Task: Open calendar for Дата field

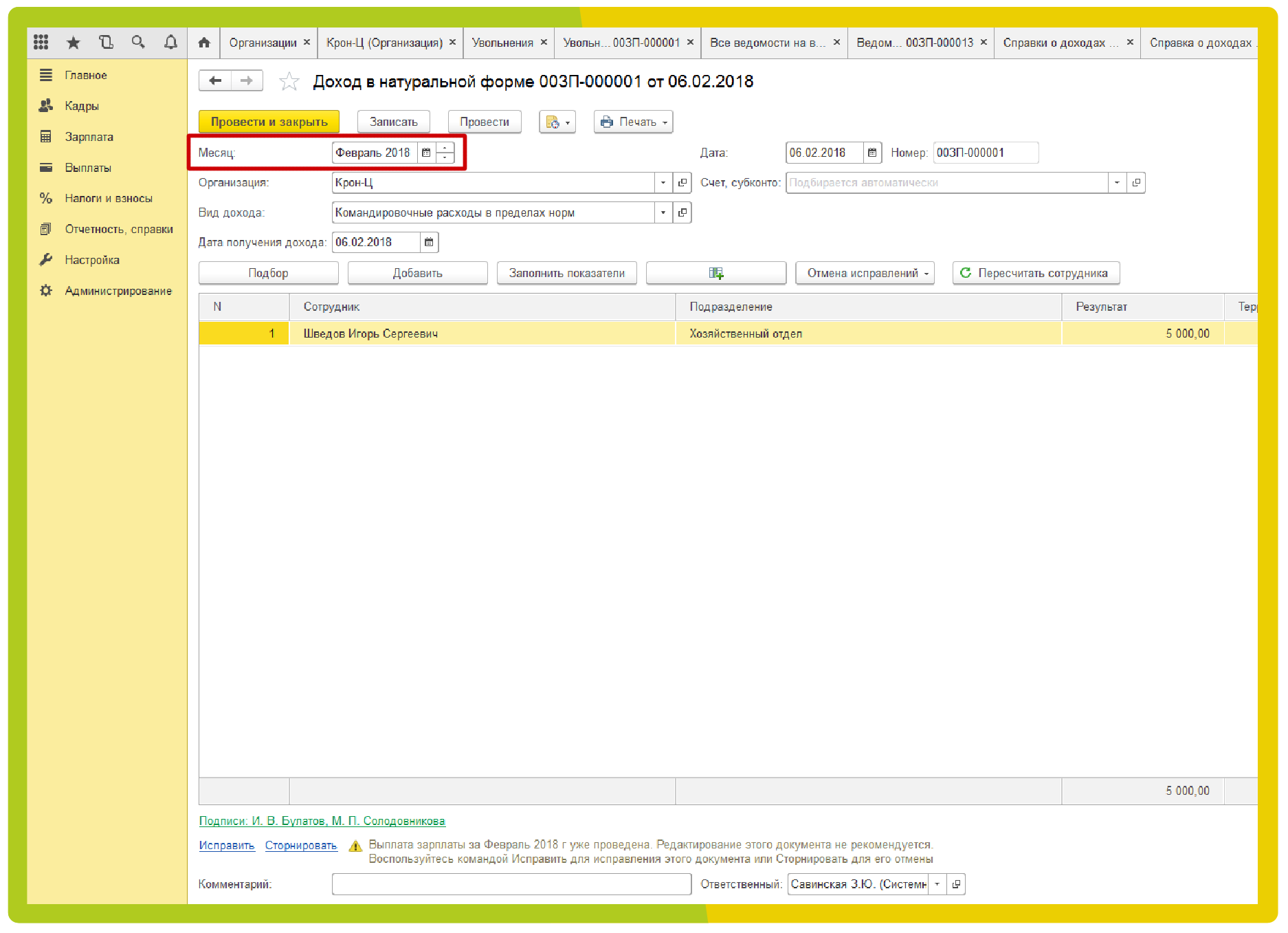Action: click(872, 153)
